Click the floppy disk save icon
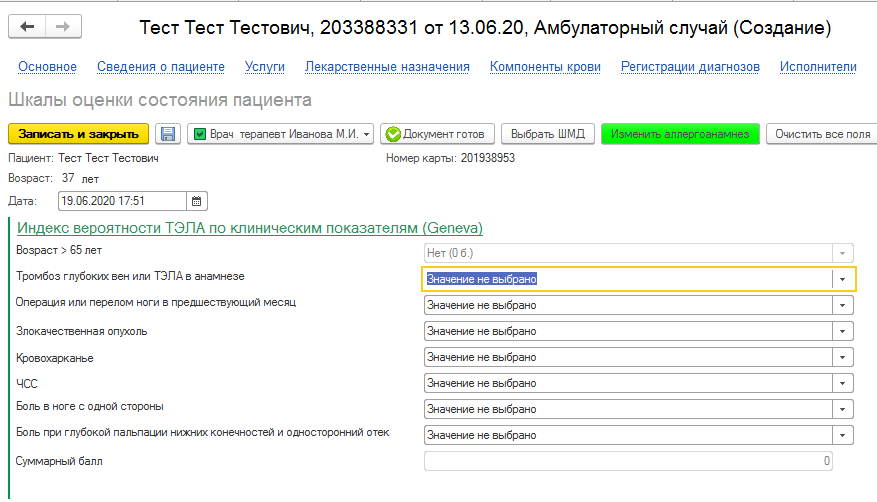This screenshot has height=502, width=877. tap(168, 134)
